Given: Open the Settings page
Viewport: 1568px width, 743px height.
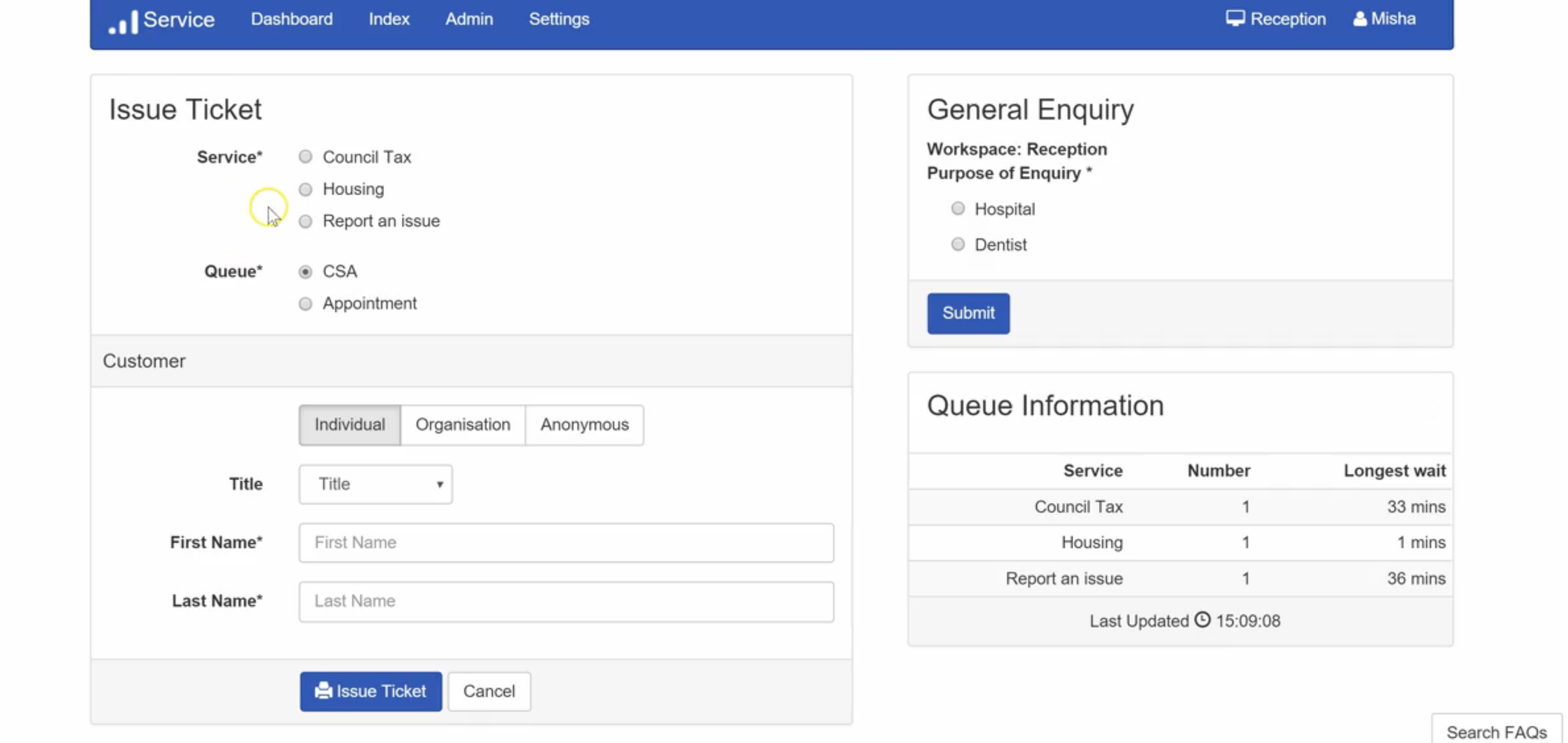Looking at the screenshot, I should pyautogui.click(x=559, y=19).
